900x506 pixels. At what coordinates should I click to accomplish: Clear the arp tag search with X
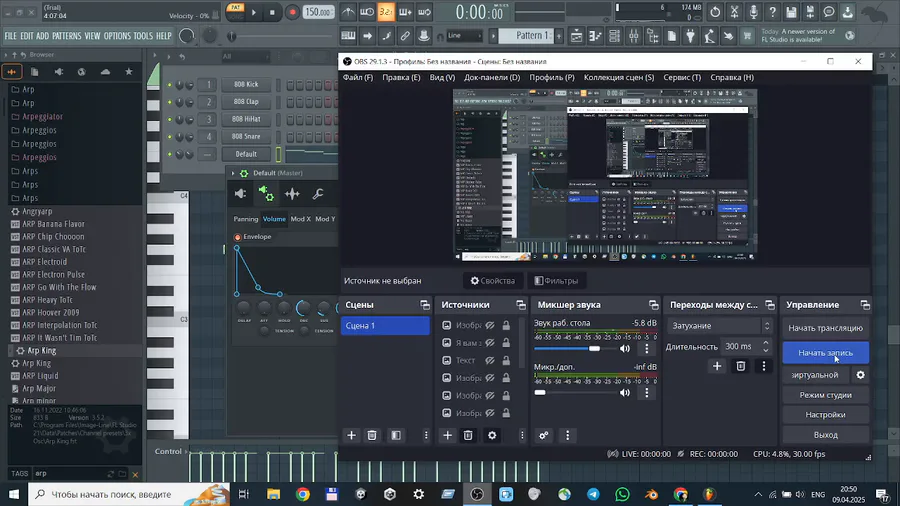click(x=135, y=474)
